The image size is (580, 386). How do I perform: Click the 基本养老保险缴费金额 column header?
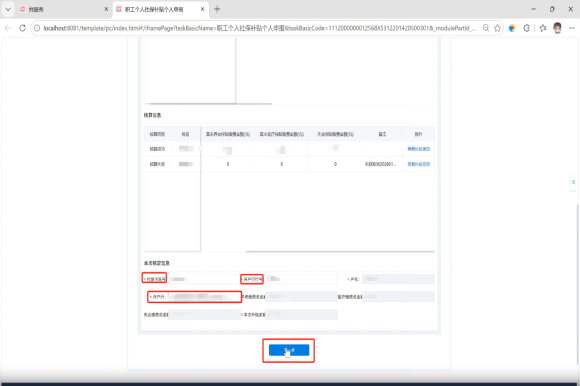(228, 134)
